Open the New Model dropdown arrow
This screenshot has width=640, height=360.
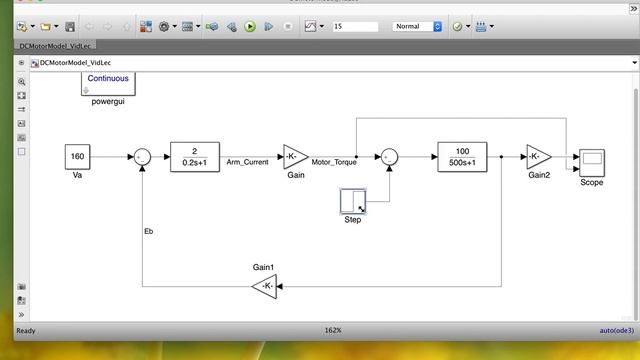tap(33, 27)
